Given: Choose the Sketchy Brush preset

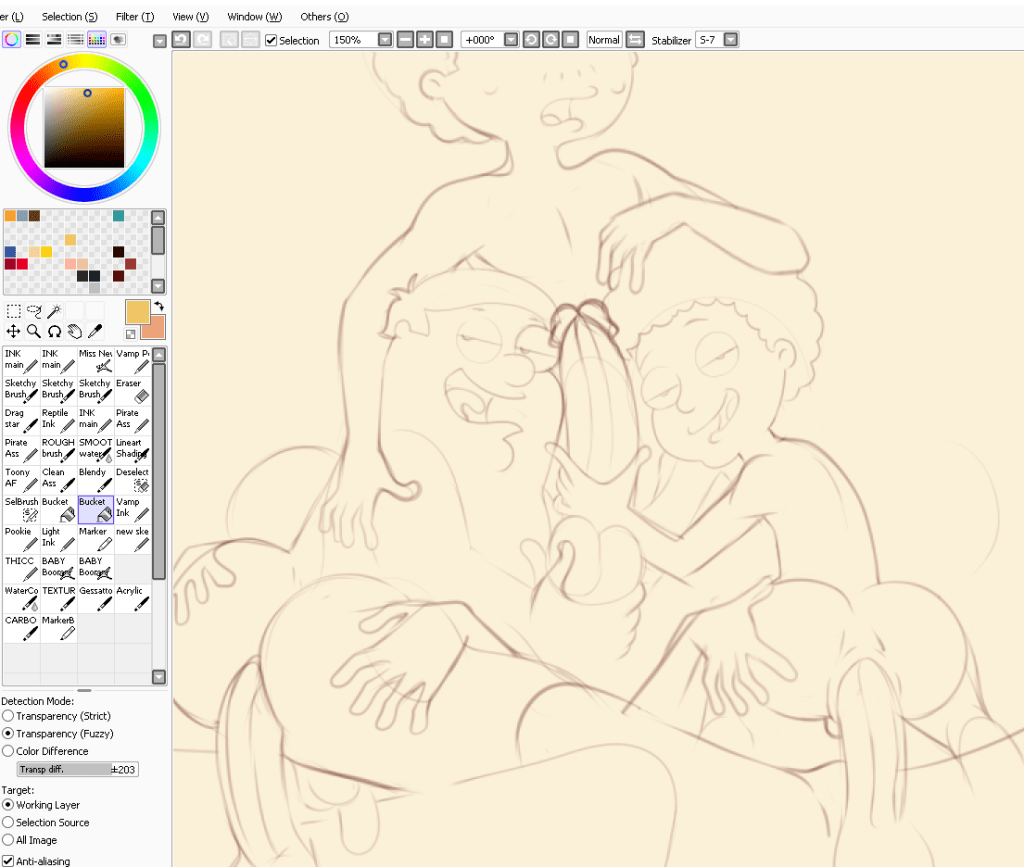Looking at the screenshot, I should tap(21, 389).
